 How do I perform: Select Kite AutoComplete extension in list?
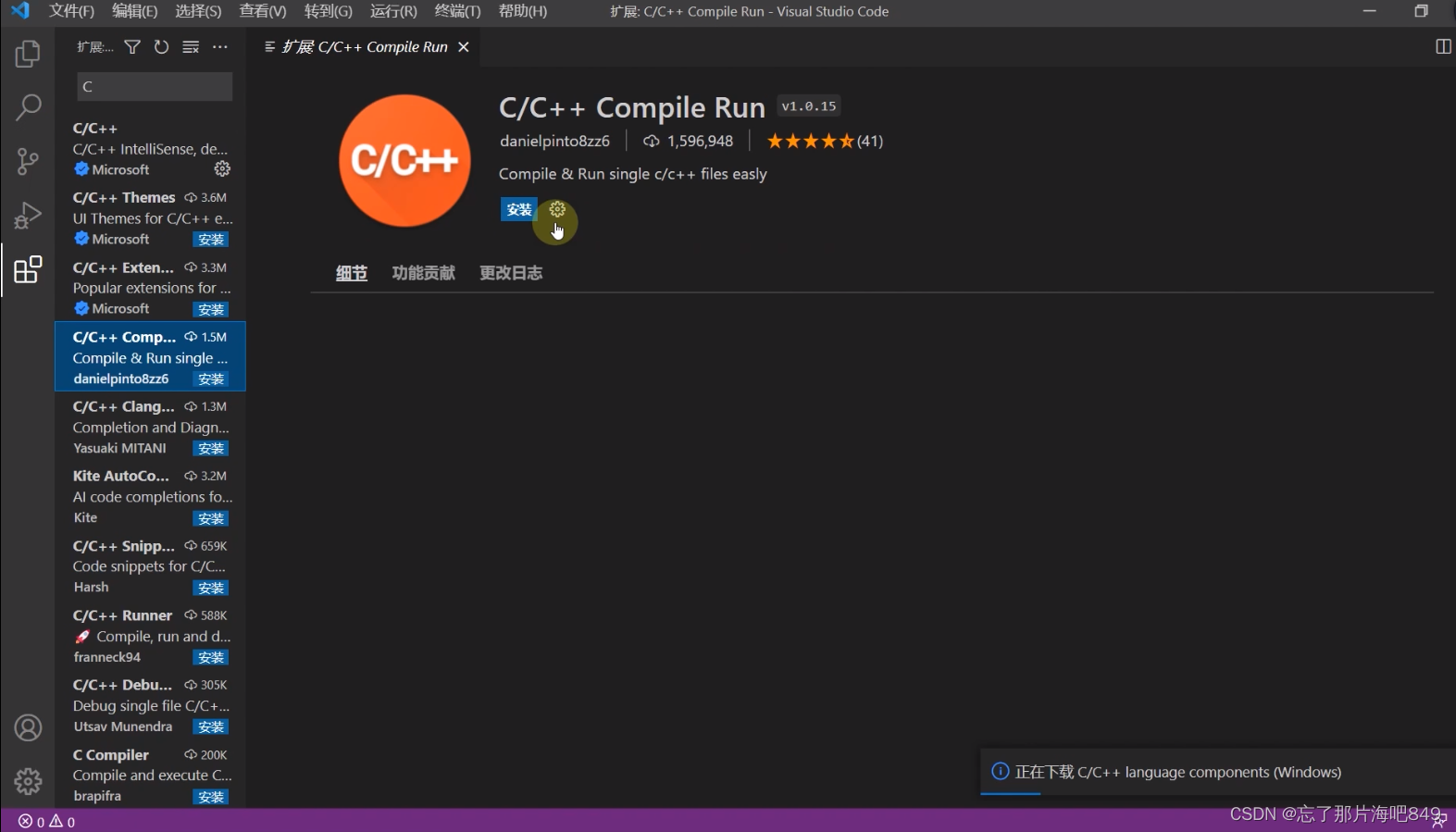(x=150, y=496)
